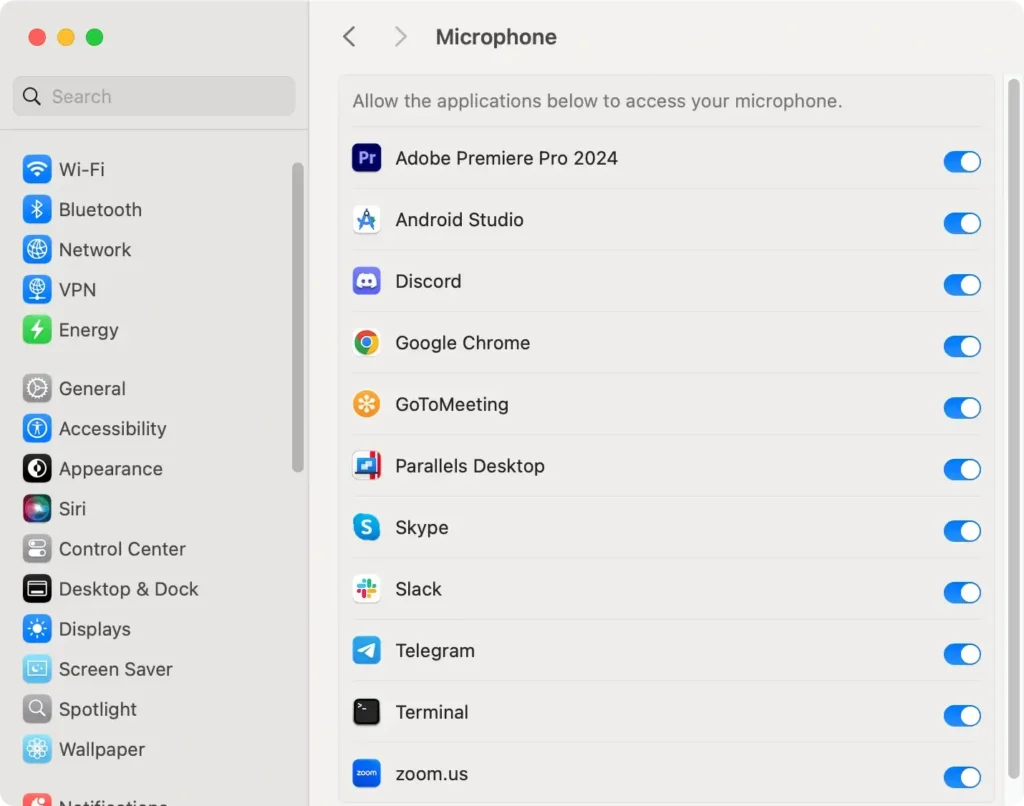Click the Spotlight magnifier icon in sidebar
The image size is (1024, 806).
click(37, 709)
